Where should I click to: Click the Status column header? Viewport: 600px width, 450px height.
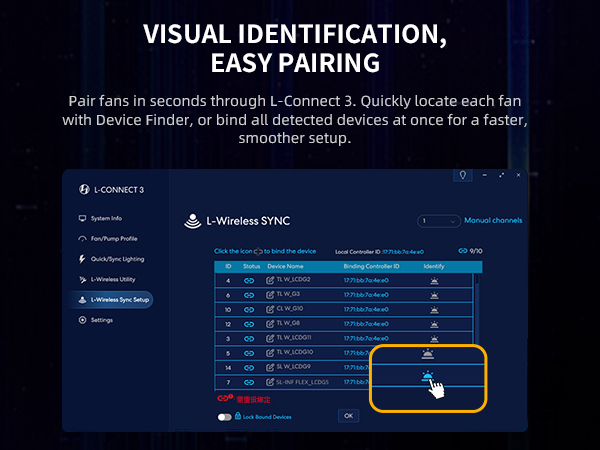point(251,266)
